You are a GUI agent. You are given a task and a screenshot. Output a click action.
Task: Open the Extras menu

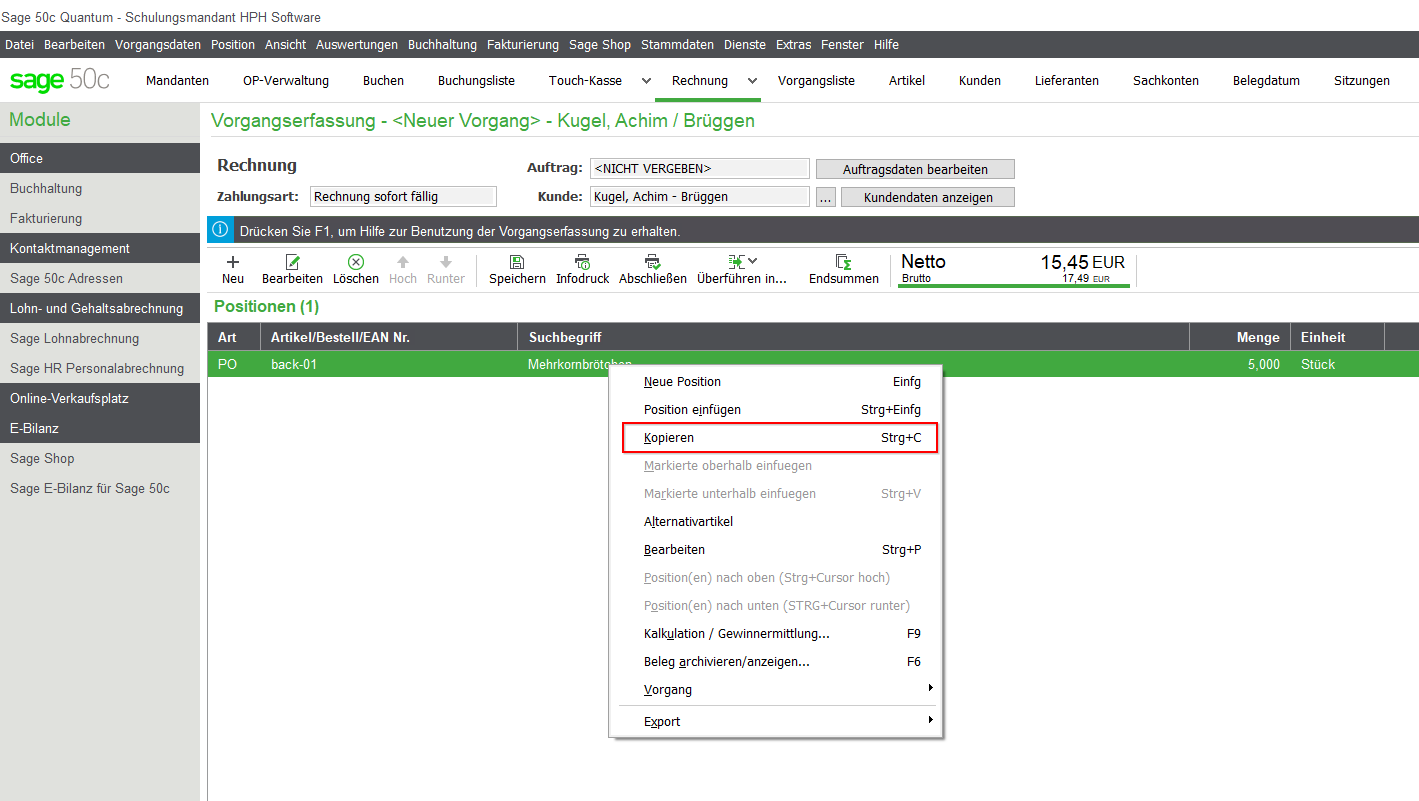[x=793, y=45]
